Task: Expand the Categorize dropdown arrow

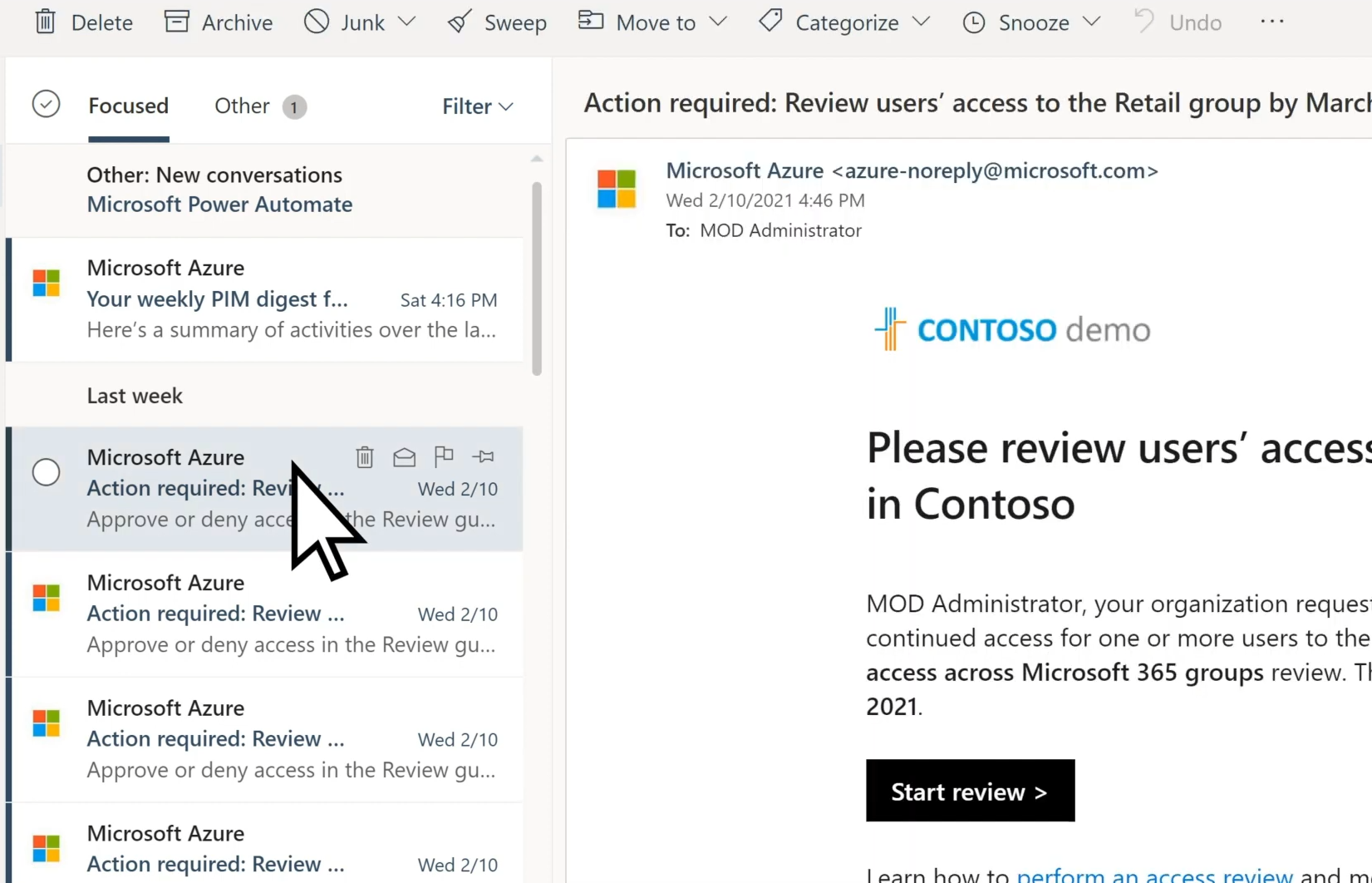Action: (921, 22)
